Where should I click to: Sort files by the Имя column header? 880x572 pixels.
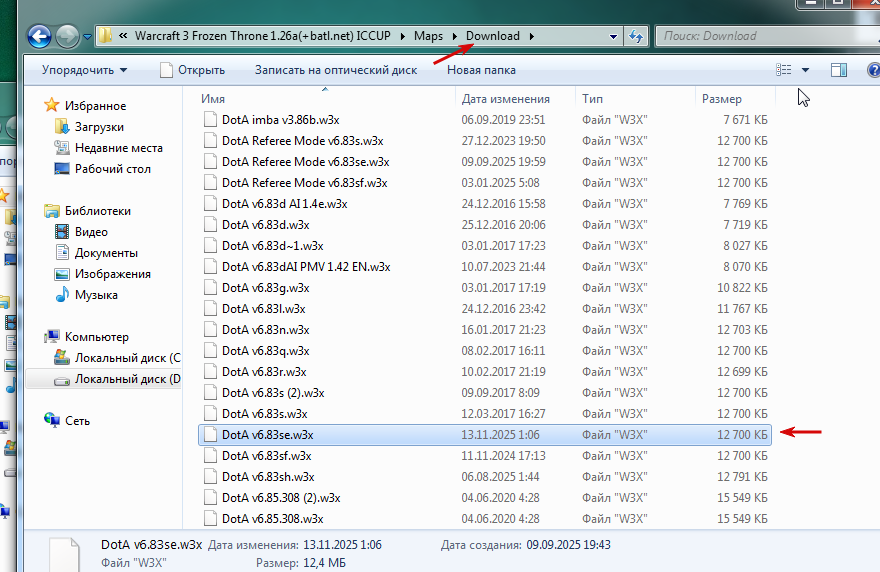(x=328, y=99)
